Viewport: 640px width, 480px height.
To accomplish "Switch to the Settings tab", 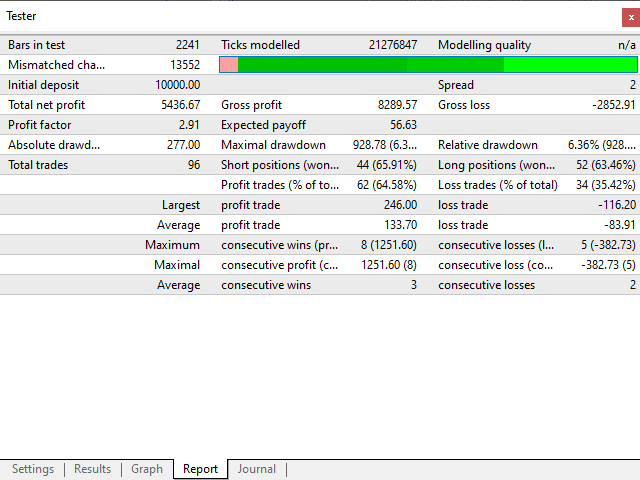I will click(33, 469).
